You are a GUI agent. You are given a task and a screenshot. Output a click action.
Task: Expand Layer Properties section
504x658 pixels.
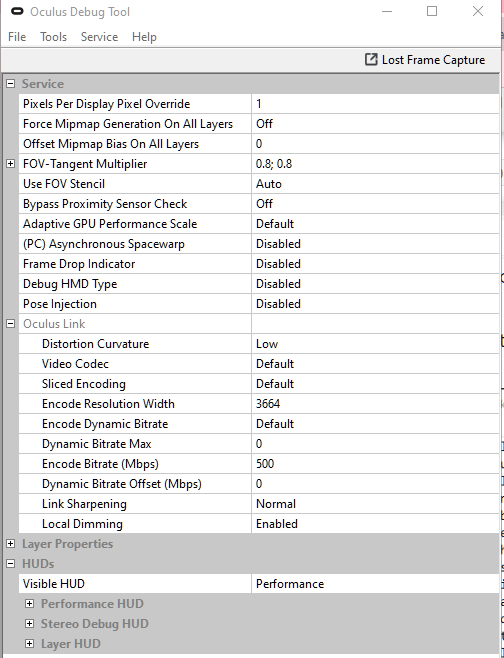click(10, 544)
